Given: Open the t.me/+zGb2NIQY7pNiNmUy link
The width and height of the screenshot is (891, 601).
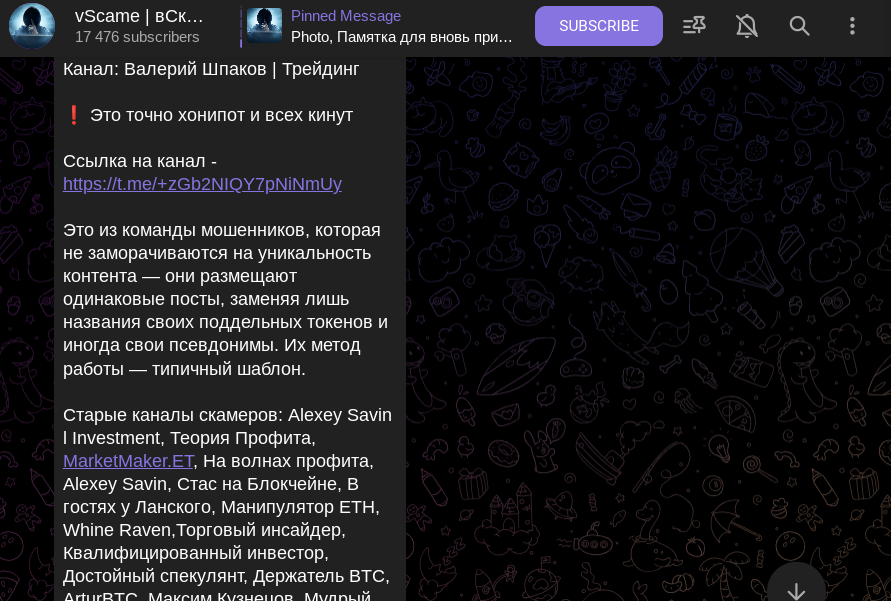Looking at the screenshot, I should (202, 183).
